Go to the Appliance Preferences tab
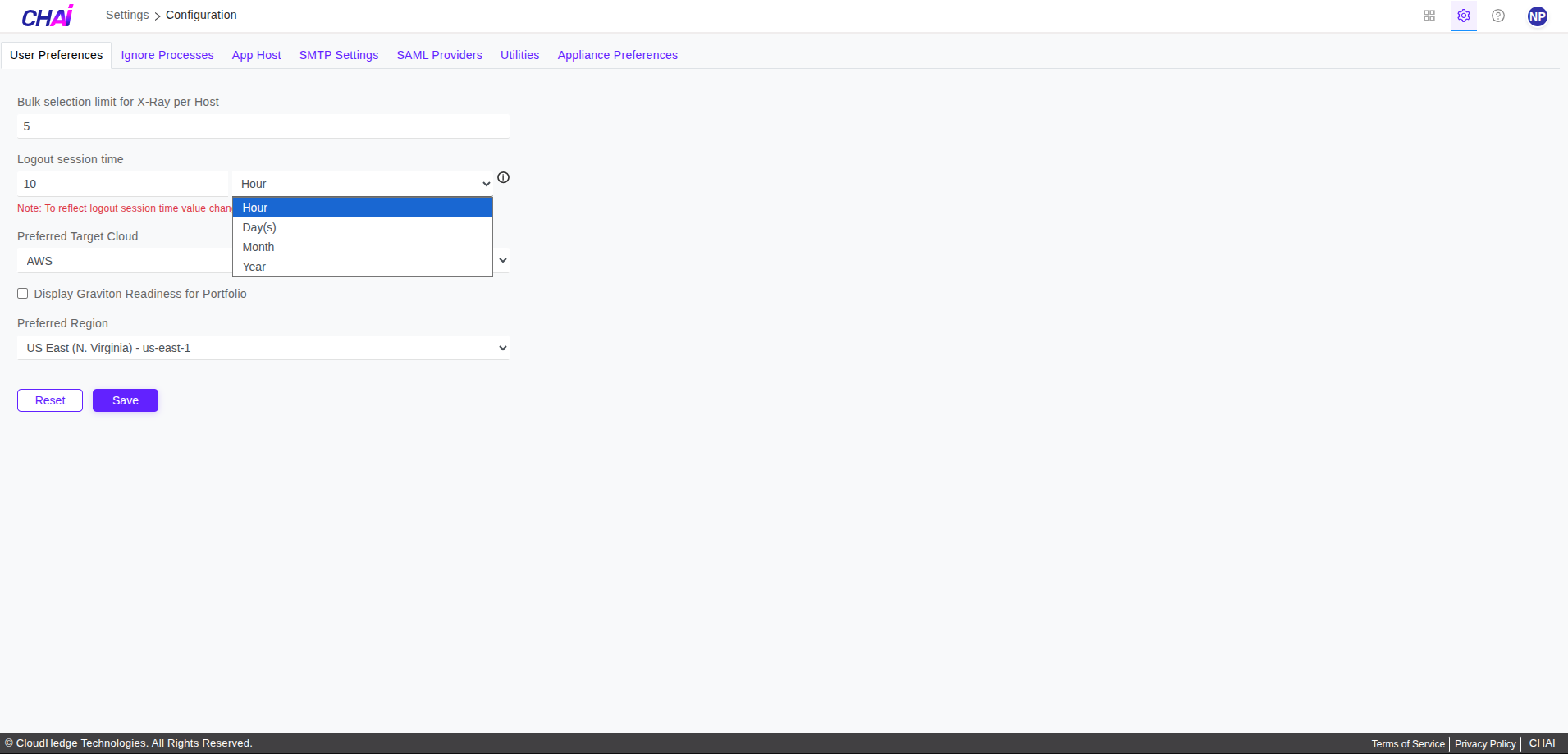This screenshot has height=754, width=1568. pos(617,55)
